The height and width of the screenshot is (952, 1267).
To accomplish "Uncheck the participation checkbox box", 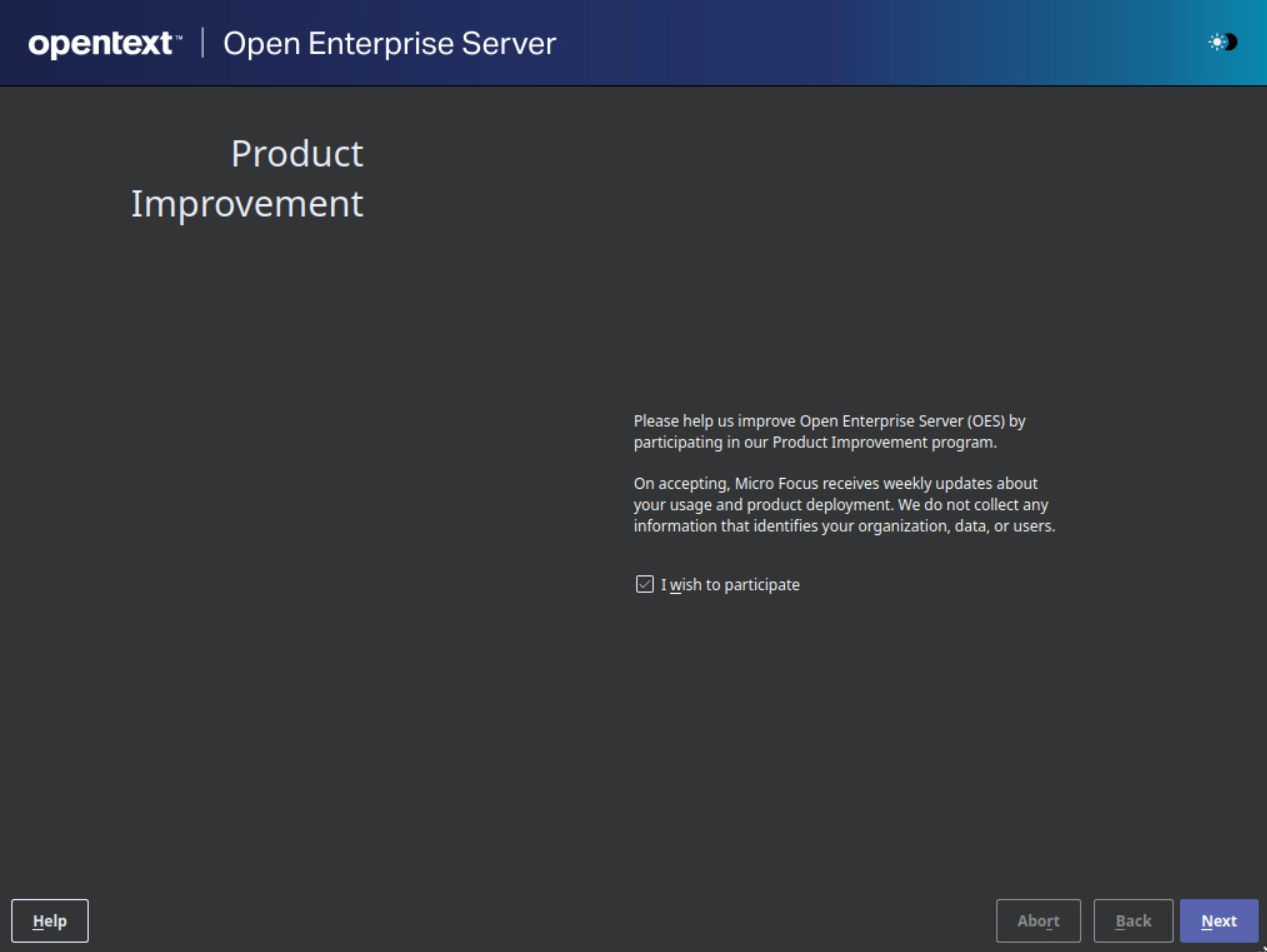I will [x=645, y=584].
